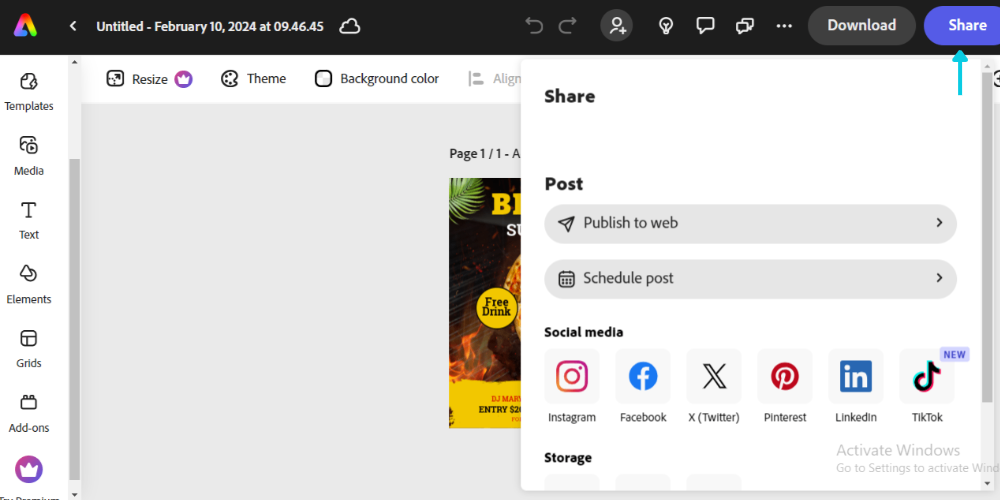Click the Download button
Viewport: 1000px width, 500px height.
point(862,26)
